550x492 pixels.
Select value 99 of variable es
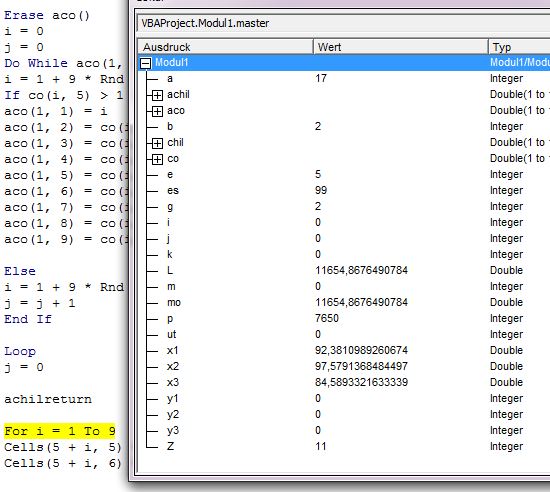point(321,190)
